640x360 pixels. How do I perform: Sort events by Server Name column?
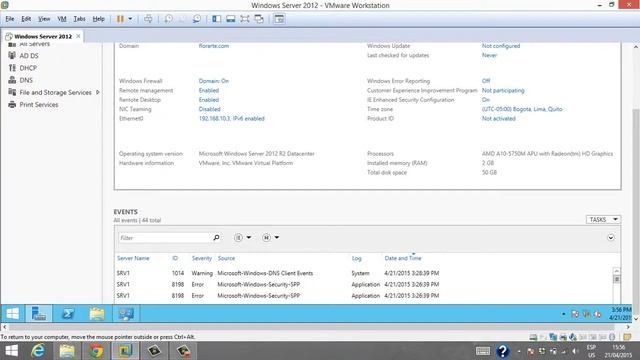(x=133, y=258)
